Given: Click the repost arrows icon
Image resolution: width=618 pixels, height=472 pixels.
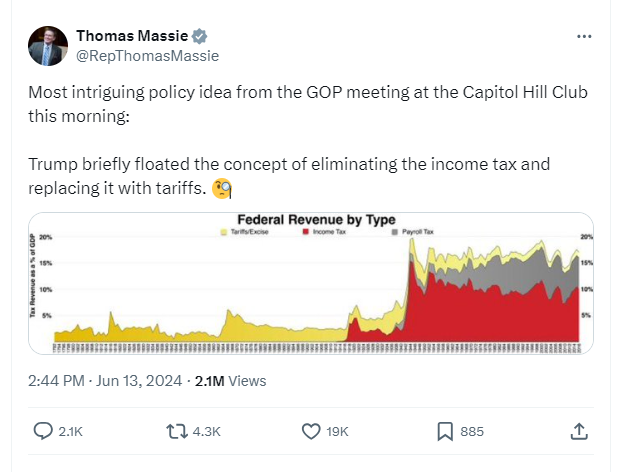Looking at the screenshot, I should pos(176,431).
